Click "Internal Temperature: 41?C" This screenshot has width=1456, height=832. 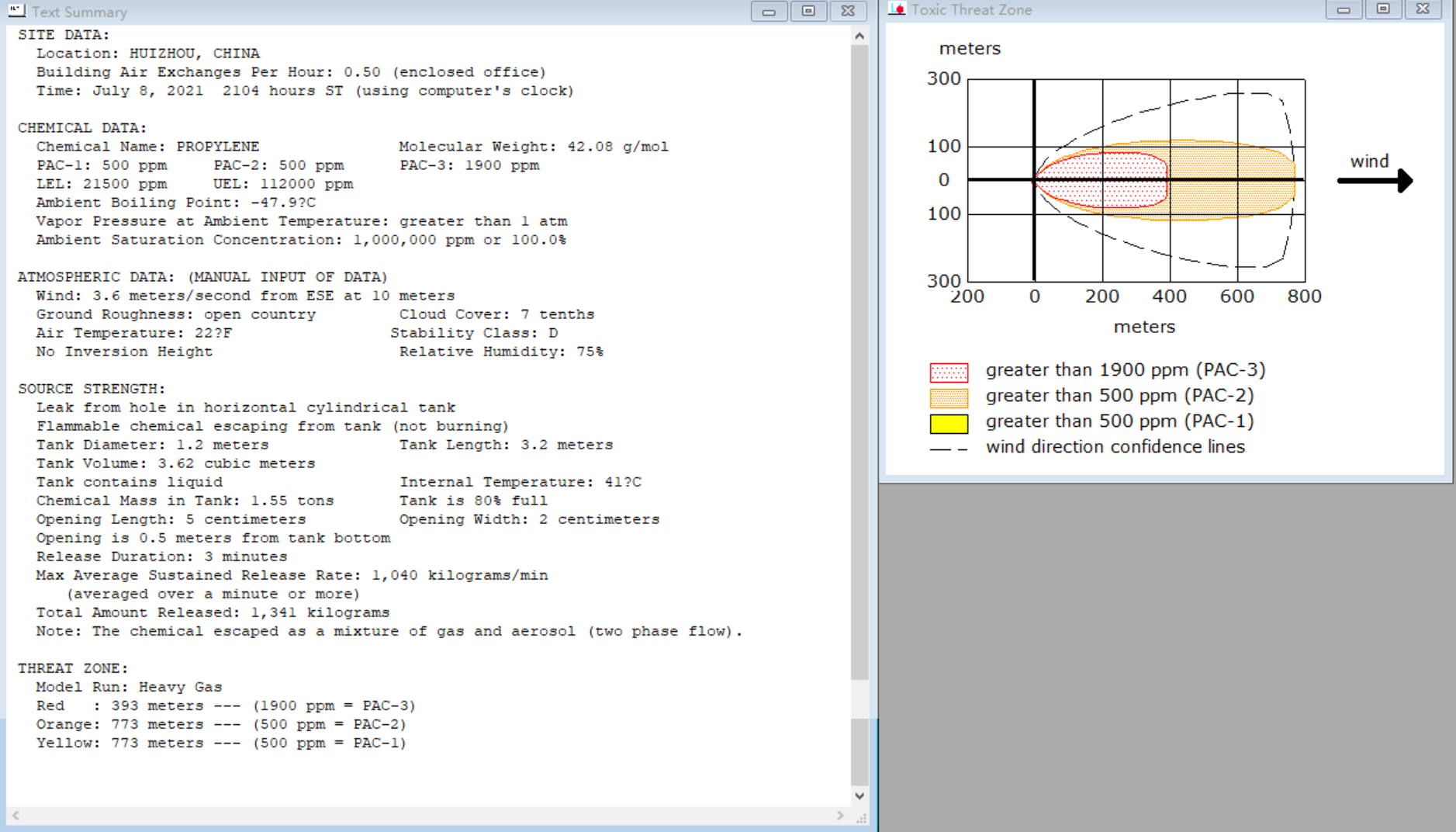click(x=520, y=482)
